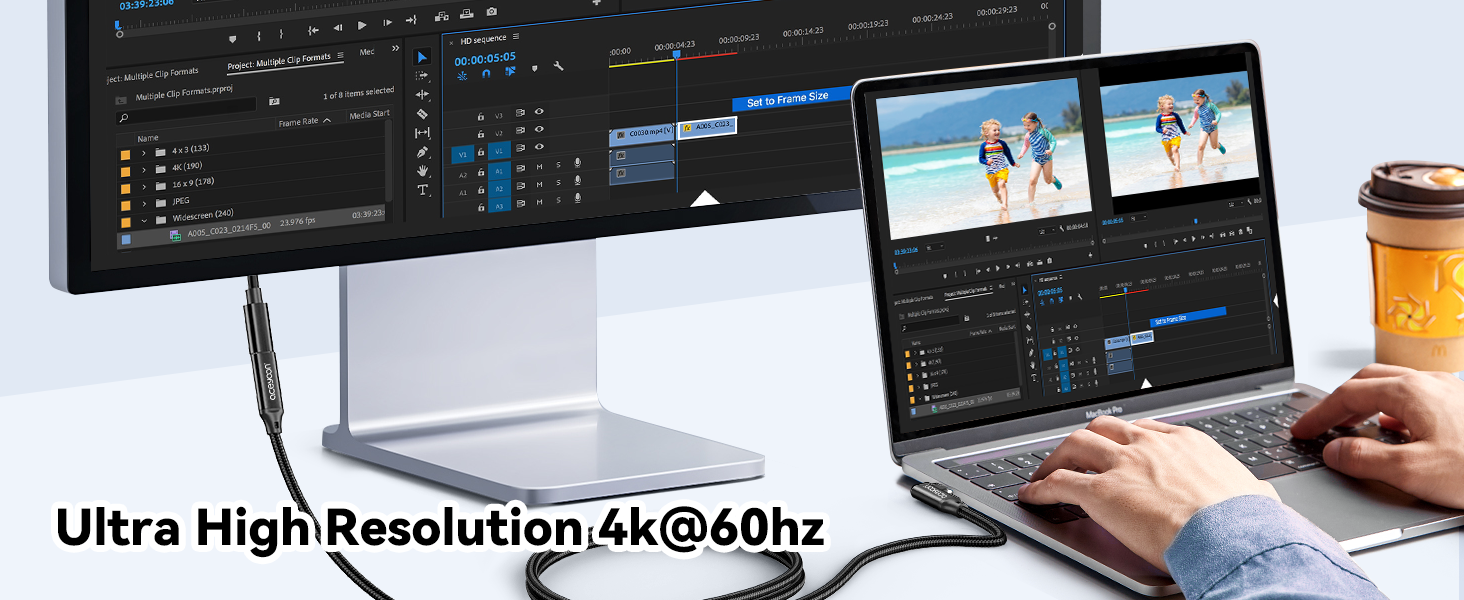Click the Insert icon left of the camera
This screenshot has height=600, width=1464.
(441, 16)
